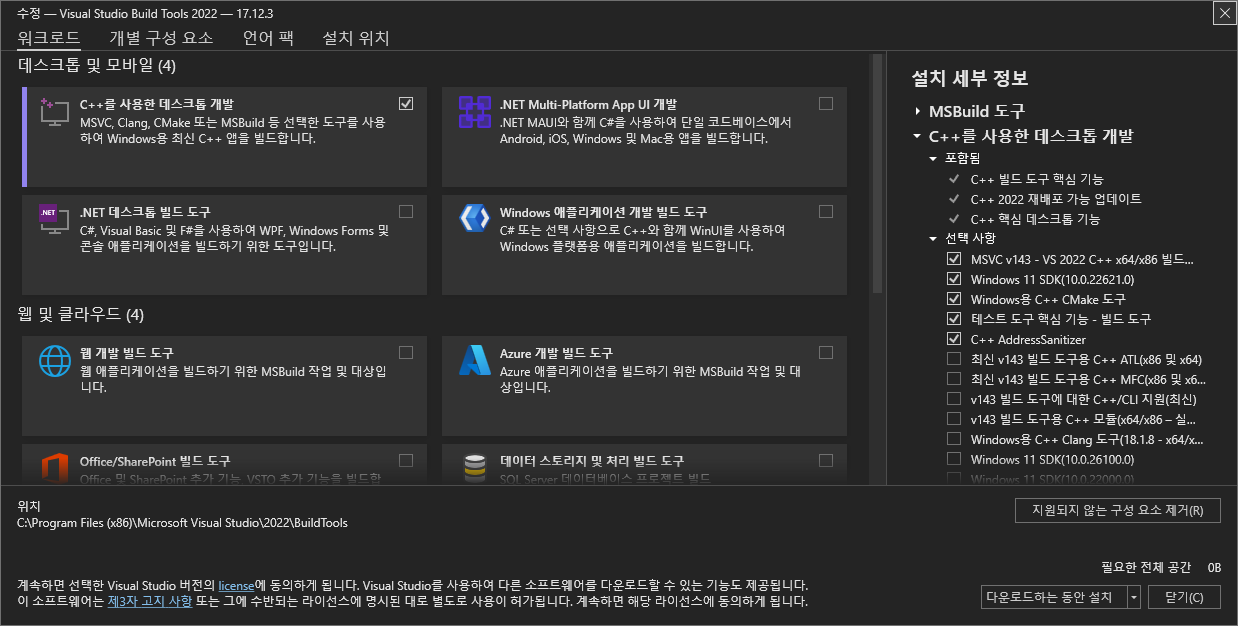Enable Windows 애플리케이션 개발 빌드 도구 checkbox
The height and width of the screenshot is (626, 1238).
click(x=826, y=211)
